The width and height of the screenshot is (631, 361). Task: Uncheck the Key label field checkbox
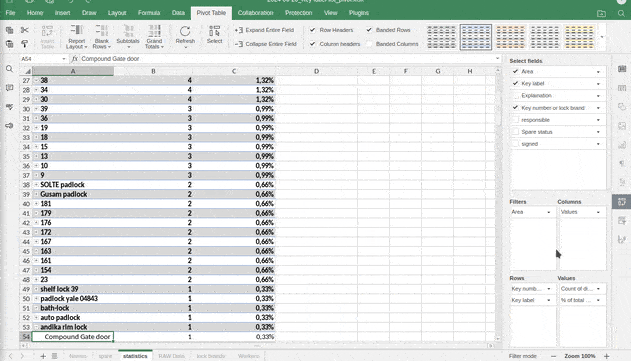point(515,83)
